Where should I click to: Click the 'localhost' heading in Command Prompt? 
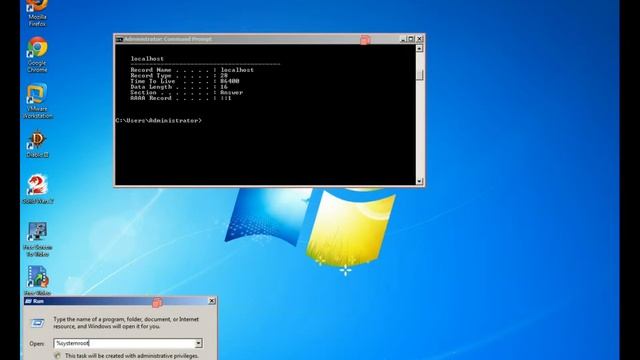click(147, 59)
